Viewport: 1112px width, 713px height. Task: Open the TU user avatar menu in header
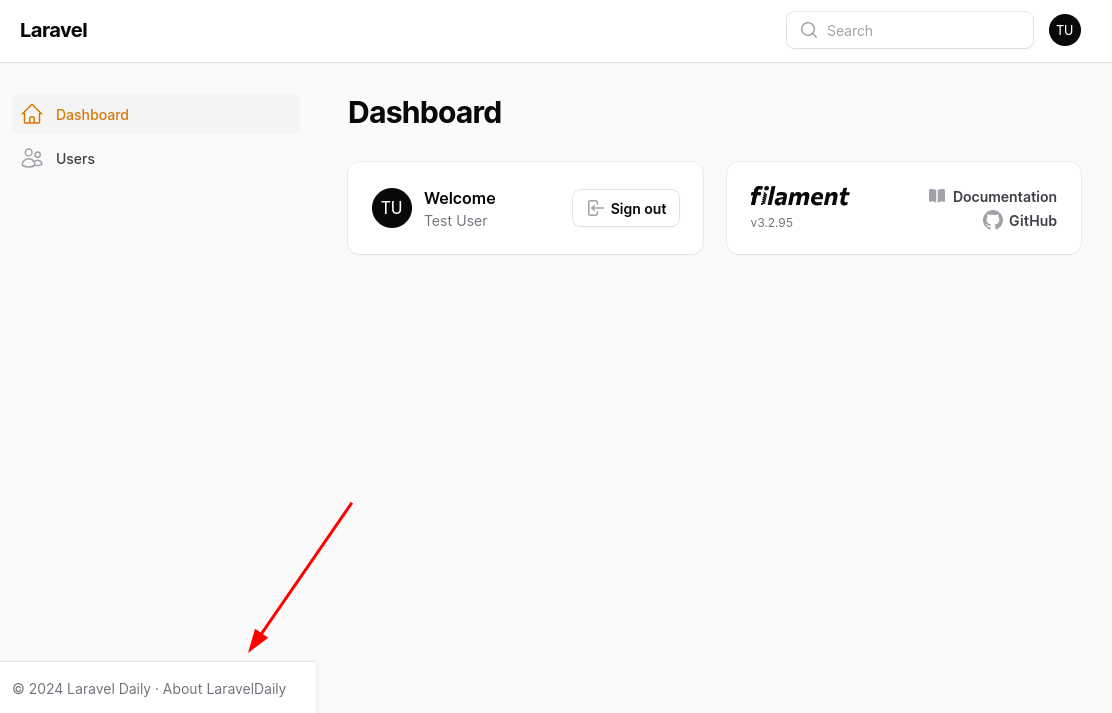[1064, 30]
